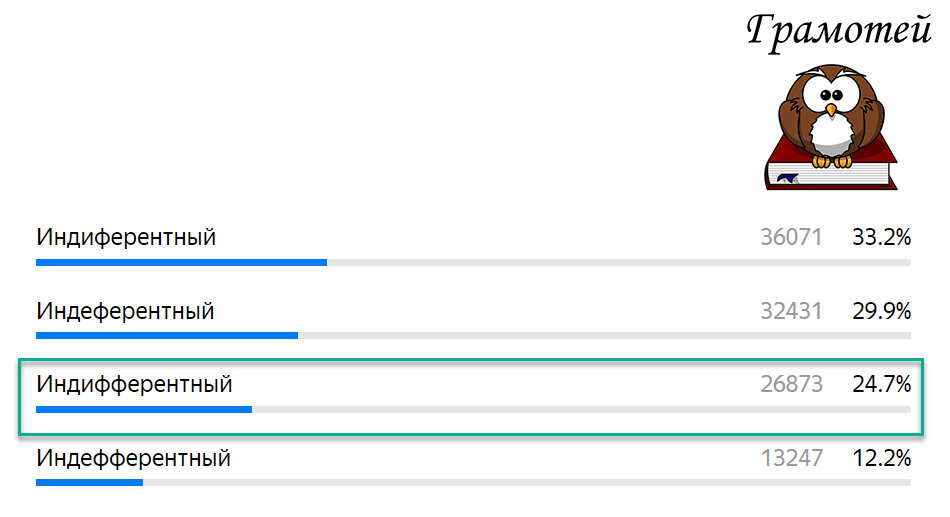Click the 33.2% percentage label
This screenshot has height=517, width=950.
pos(882,237)
